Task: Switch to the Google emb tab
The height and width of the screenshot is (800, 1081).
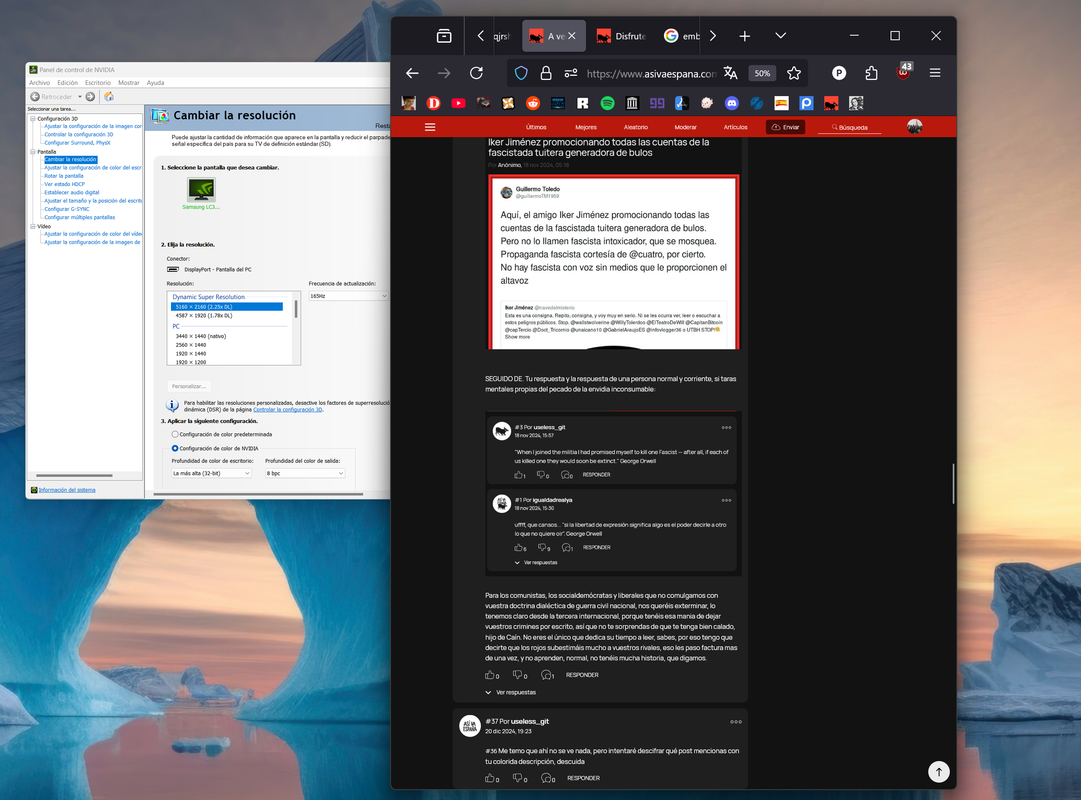Action: pos(683,36)
